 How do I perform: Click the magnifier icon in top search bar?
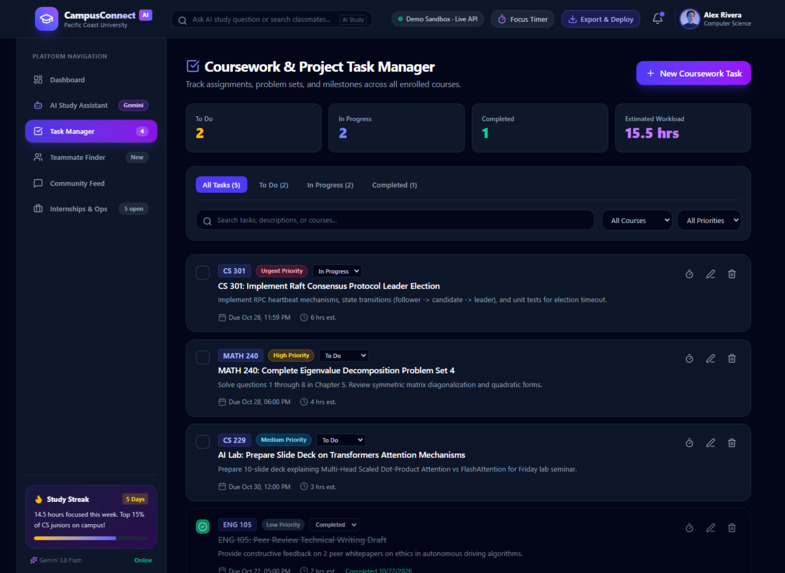(x=183, y=20)
